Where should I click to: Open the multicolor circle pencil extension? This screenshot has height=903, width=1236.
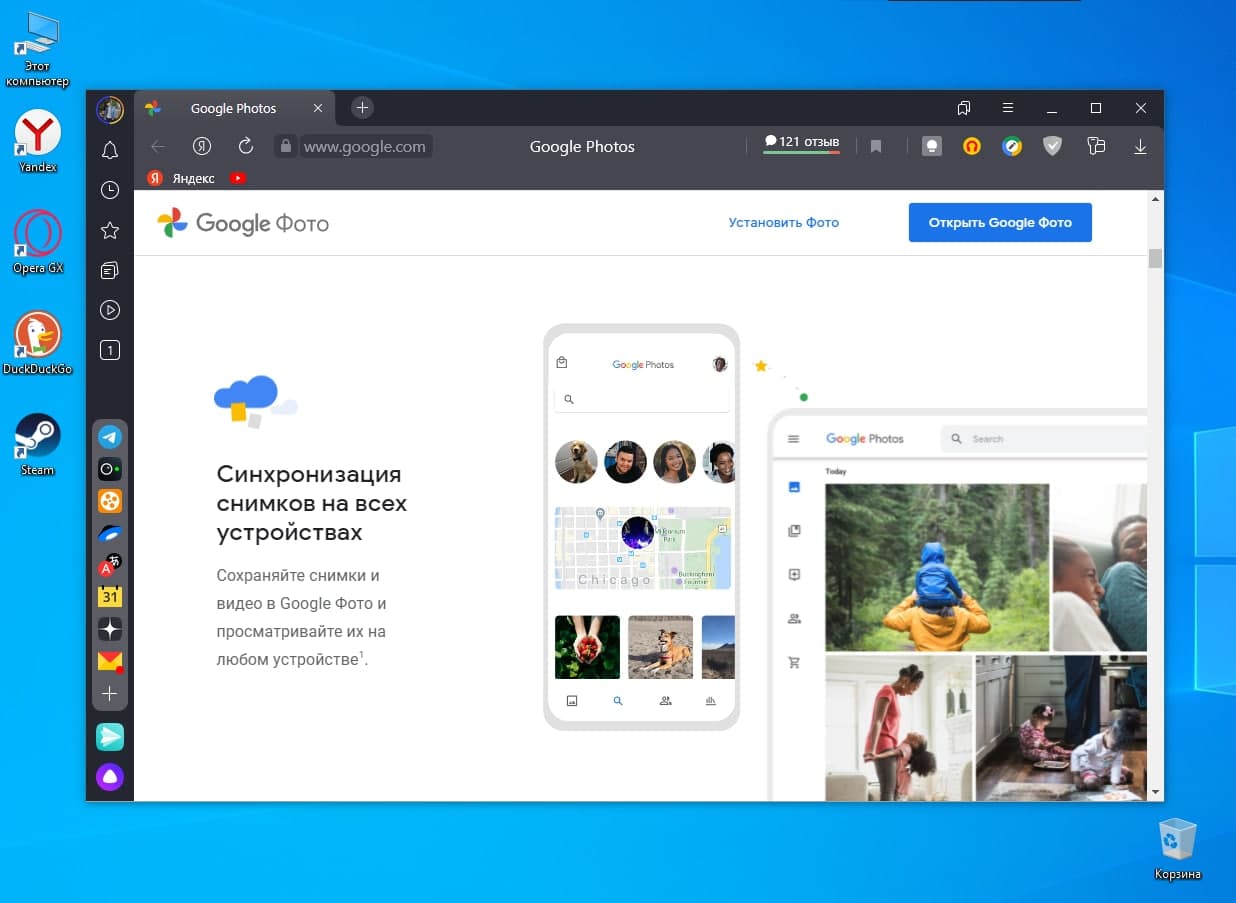(1012, 146)
